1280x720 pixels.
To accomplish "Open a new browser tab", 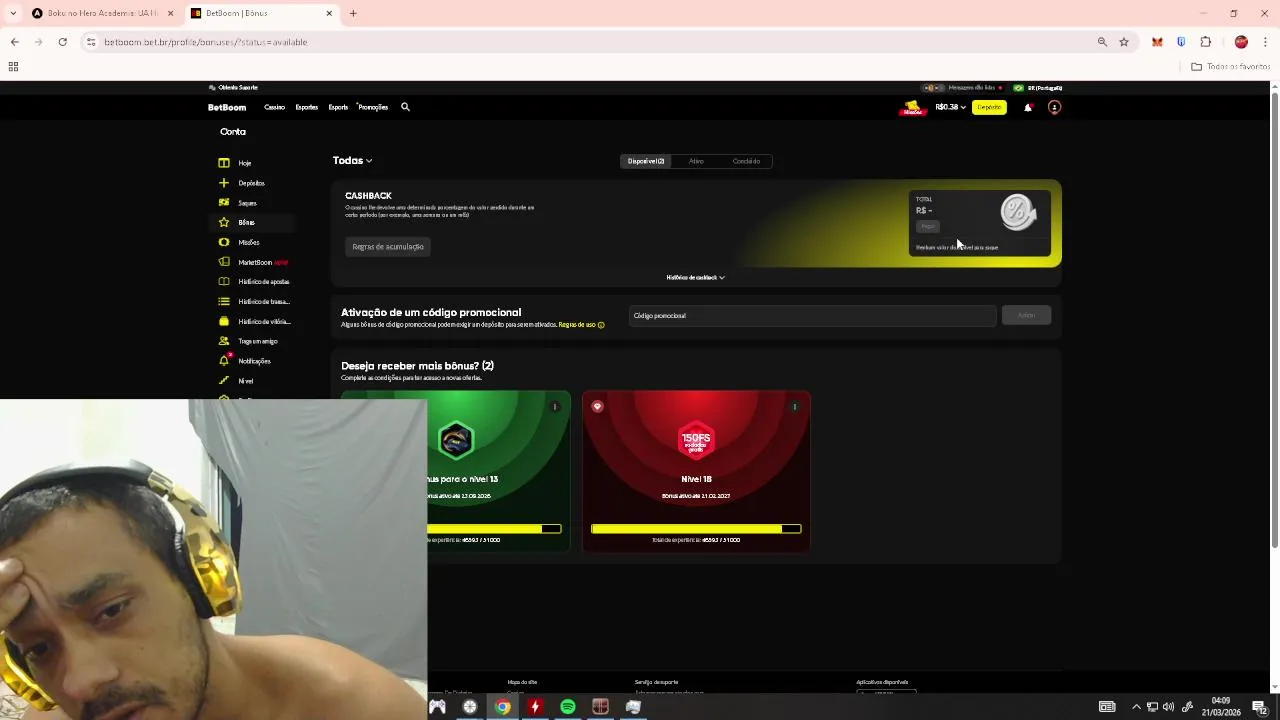I will pyautogui.click(x=353, y=13).
